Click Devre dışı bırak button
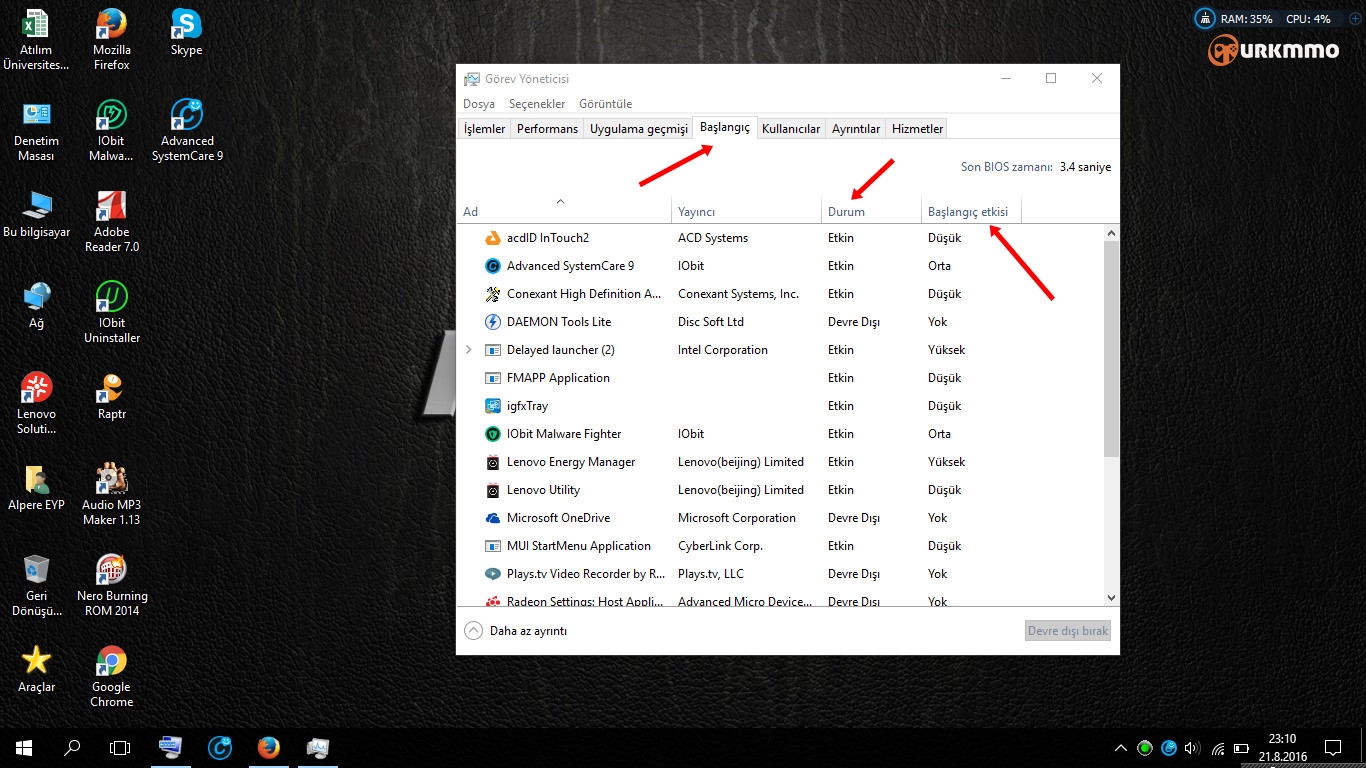Viewport: 1366px width, 768px height. tap(1068, 631)
